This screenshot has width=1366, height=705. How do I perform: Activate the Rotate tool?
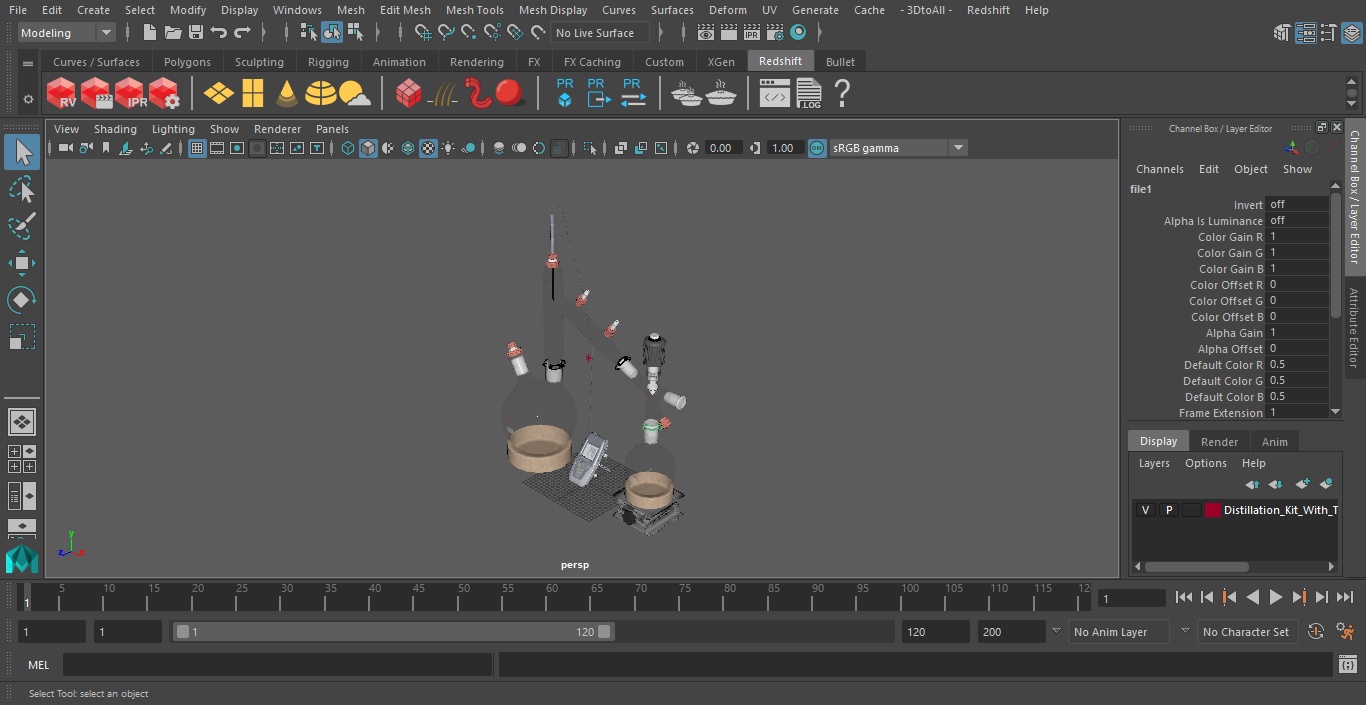pos(21,300)
